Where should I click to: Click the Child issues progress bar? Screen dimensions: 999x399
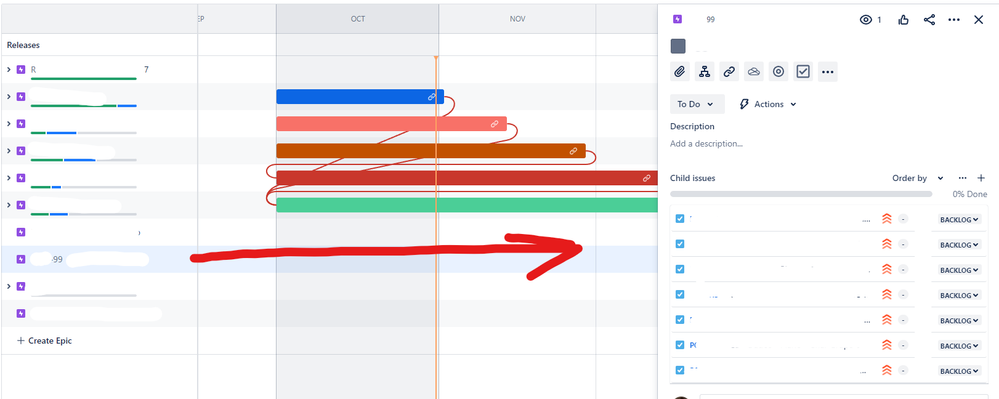click(801, 194)
